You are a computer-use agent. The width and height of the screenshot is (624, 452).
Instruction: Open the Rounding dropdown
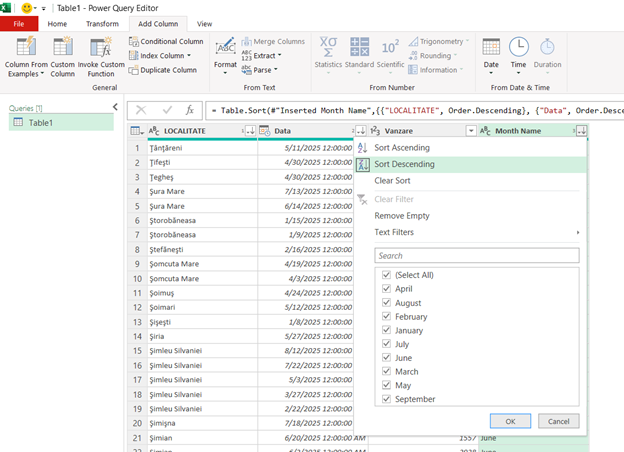434,56
